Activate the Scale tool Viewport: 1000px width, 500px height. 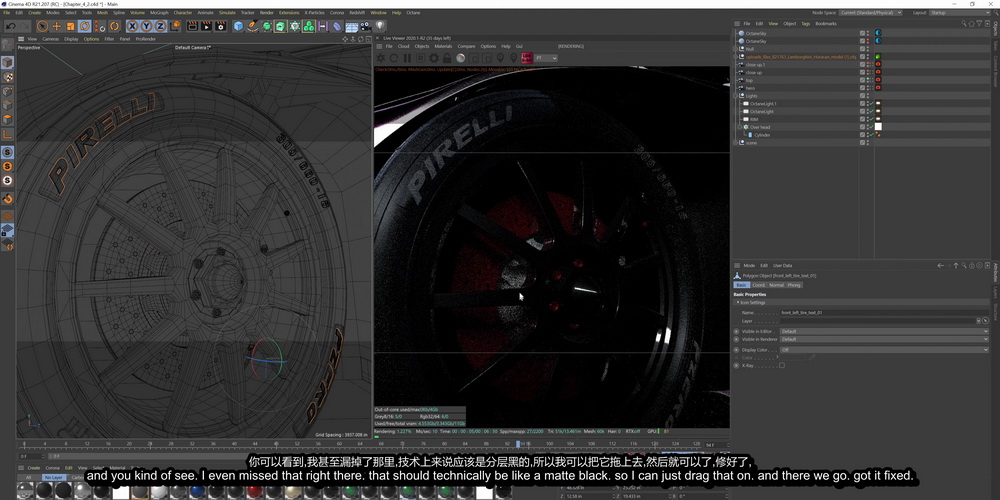(70, 26)
